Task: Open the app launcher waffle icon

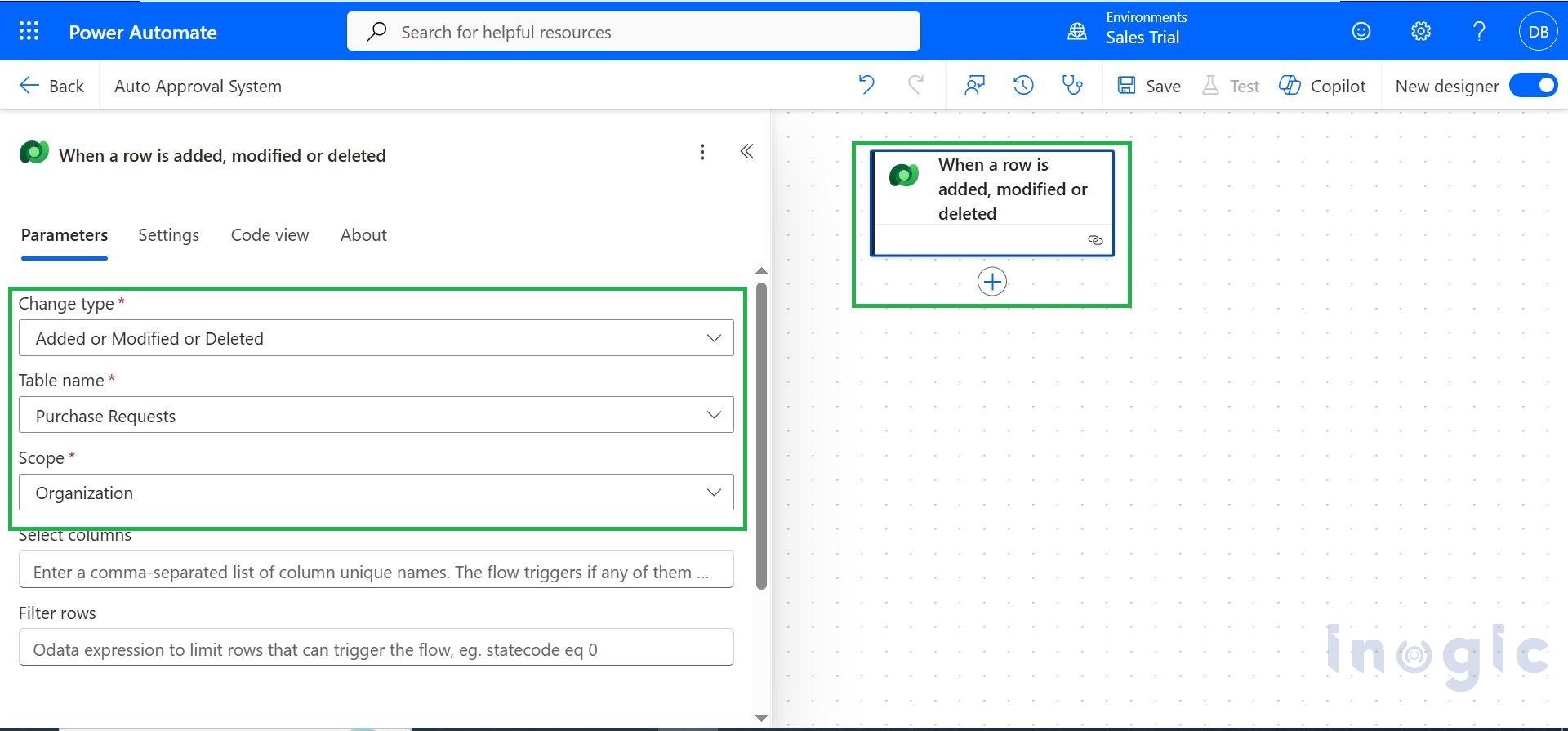Action: 29,32
